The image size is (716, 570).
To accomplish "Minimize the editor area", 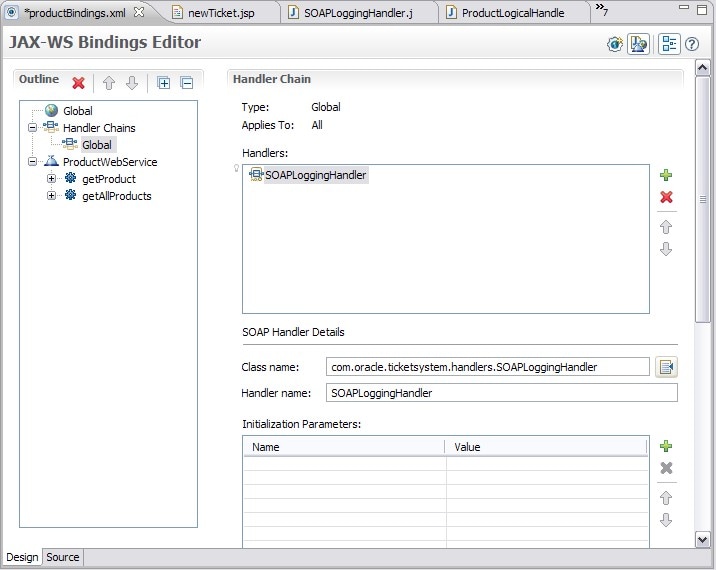I will tap(684, 7).
